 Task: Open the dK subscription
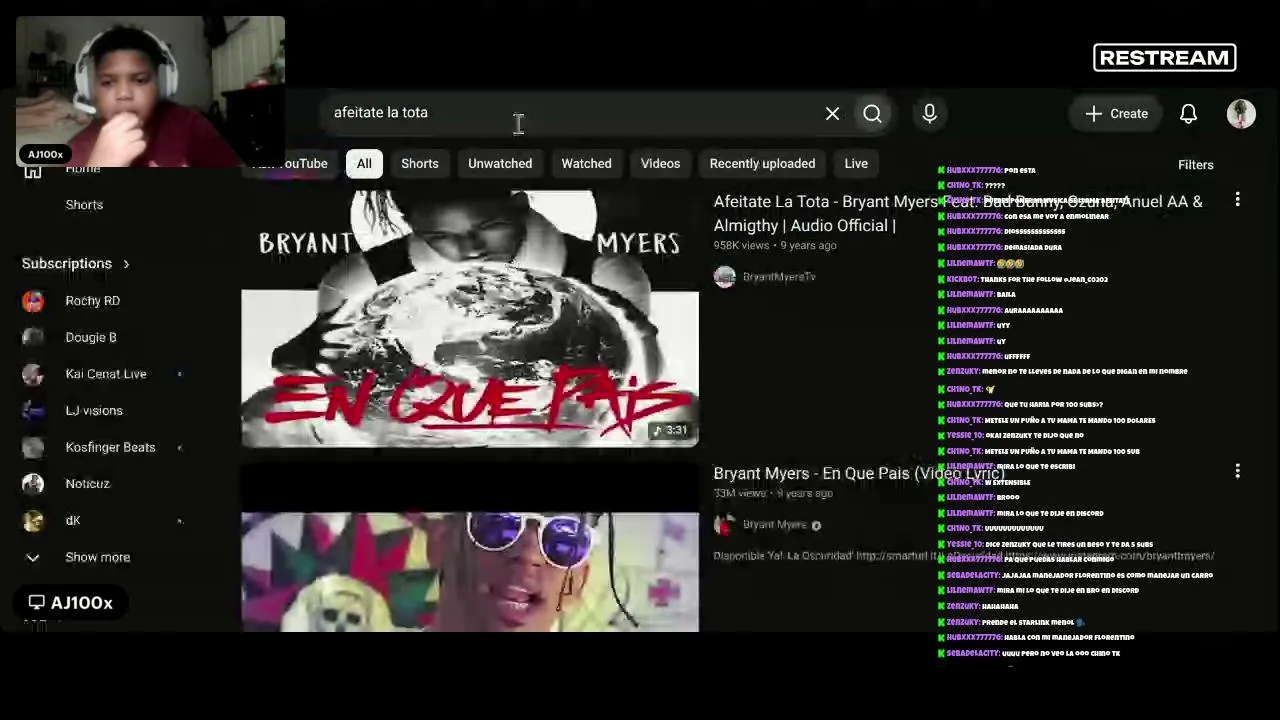73,521
